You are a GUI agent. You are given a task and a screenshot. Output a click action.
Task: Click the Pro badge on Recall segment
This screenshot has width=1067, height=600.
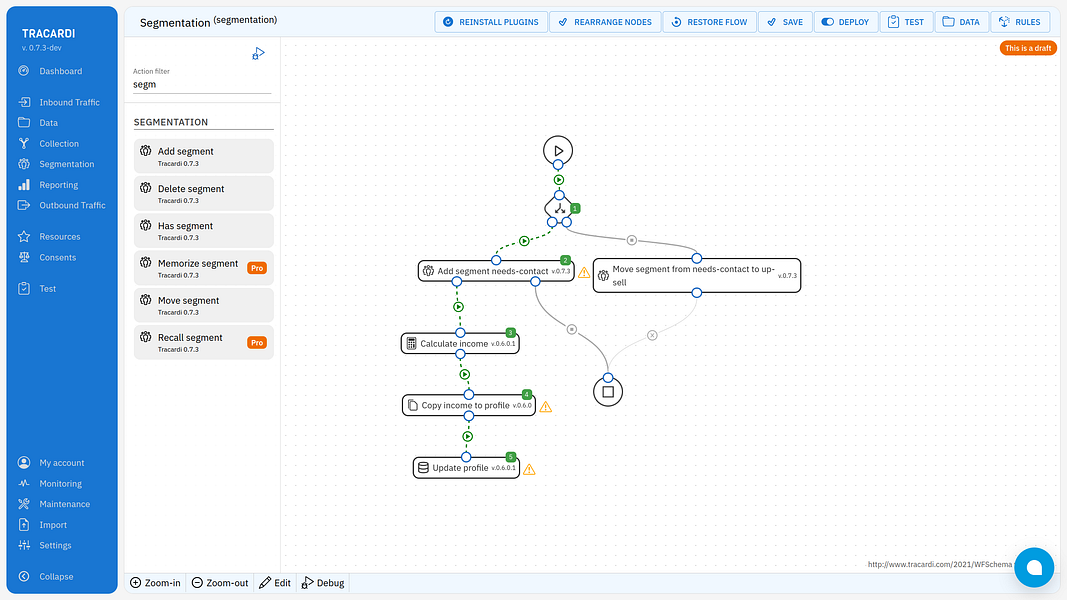tap(257, 342)
